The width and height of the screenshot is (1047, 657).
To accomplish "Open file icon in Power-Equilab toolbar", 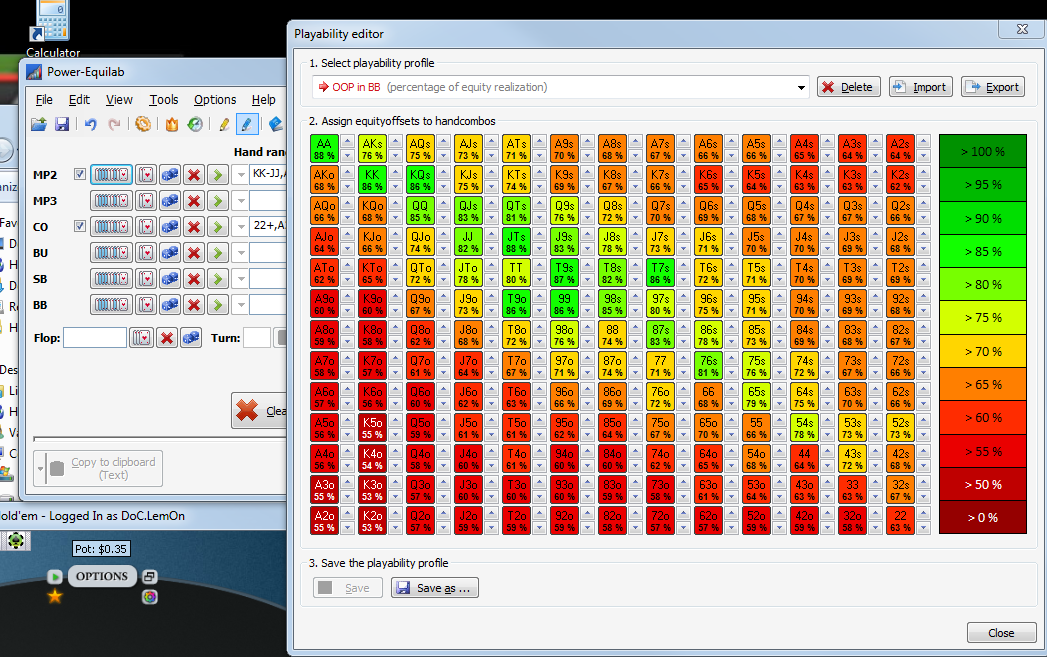I will 39,124.
